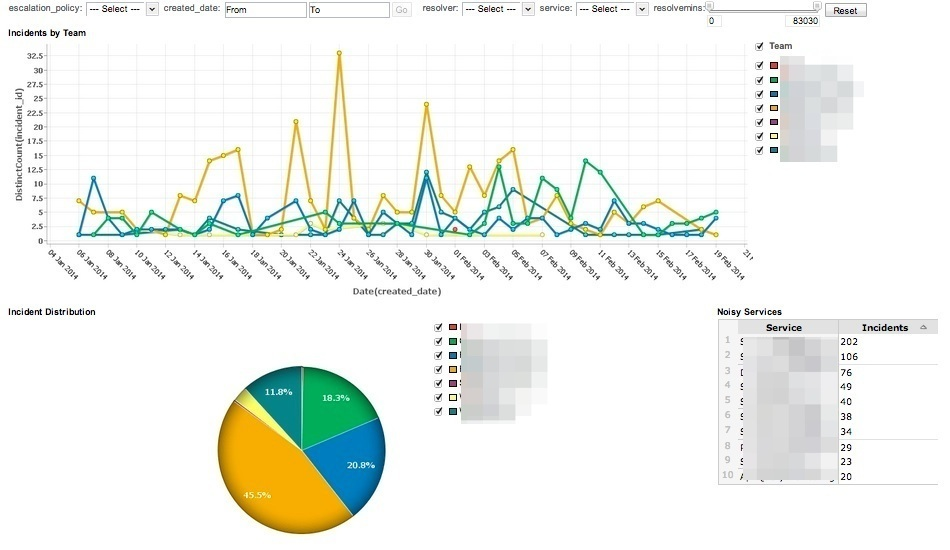Expand the service select dropdown
The width and height of the screenshot is (950, 550).
click(x=611, y=9)
